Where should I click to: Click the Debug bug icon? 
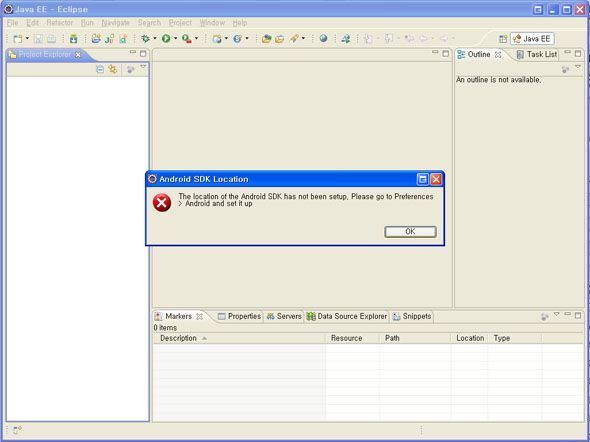pos(145,38)
